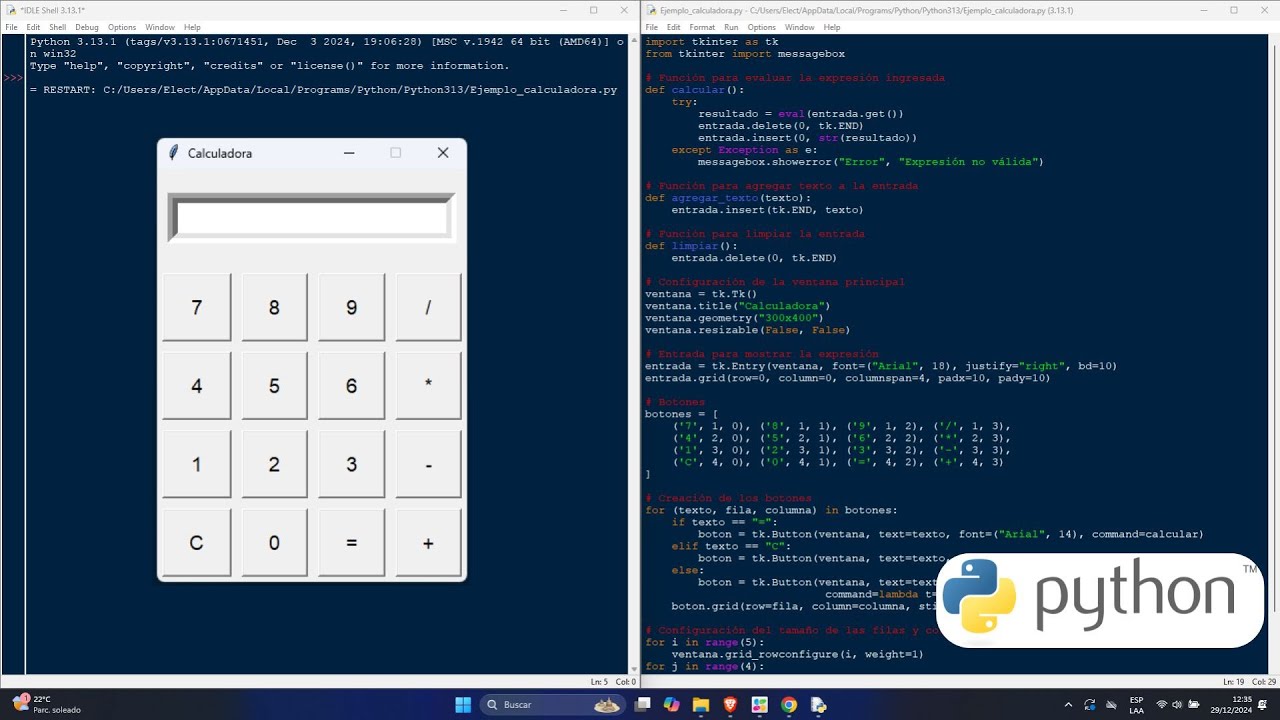Image resolution: width=1280 pixels, height=720 pixels.
Task: Open File menu in IDLE Shell window
Action: [11, 27]
